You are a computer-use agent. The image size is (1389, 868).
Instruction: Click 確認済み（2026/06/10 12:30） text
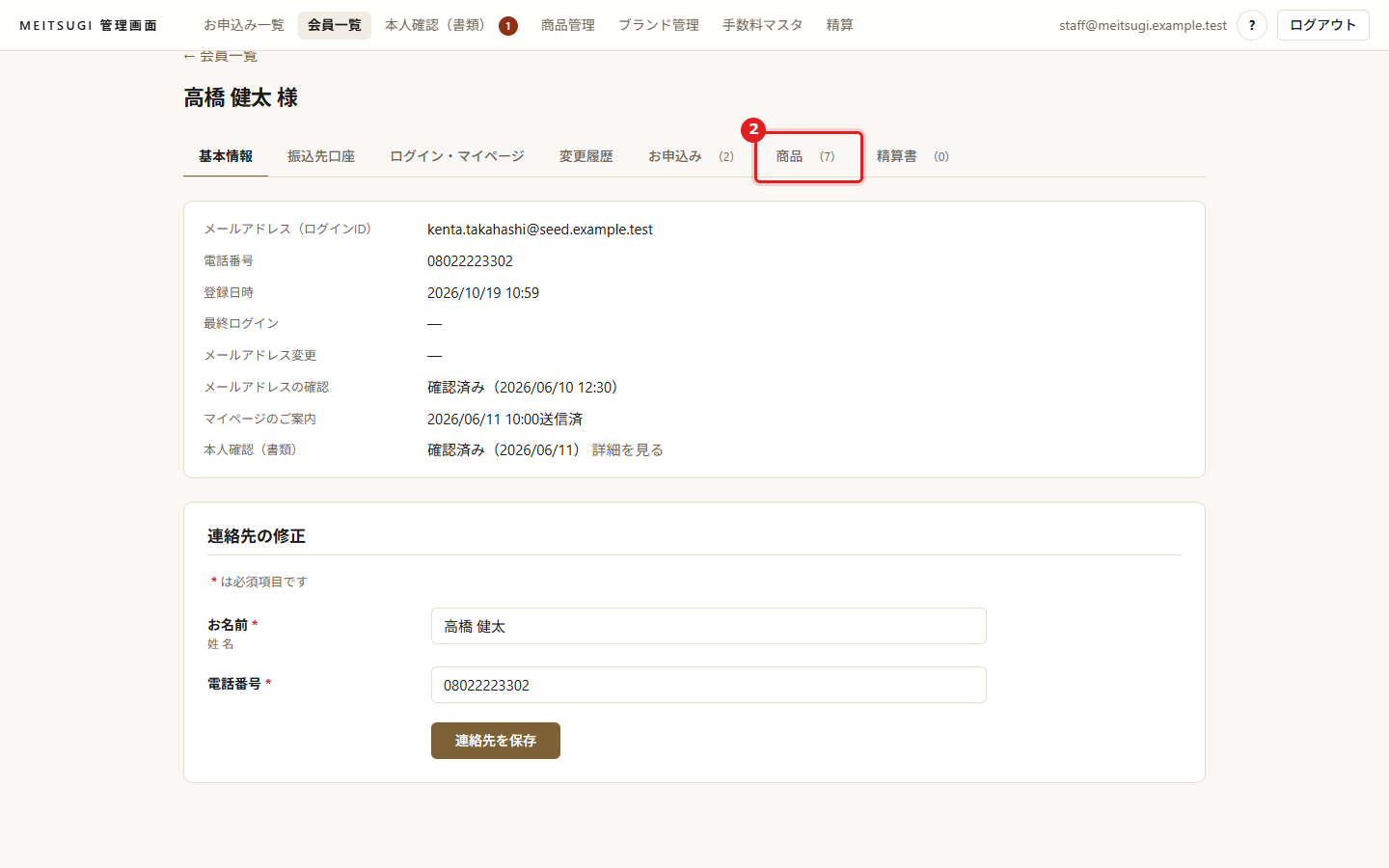tap(523, 388)
